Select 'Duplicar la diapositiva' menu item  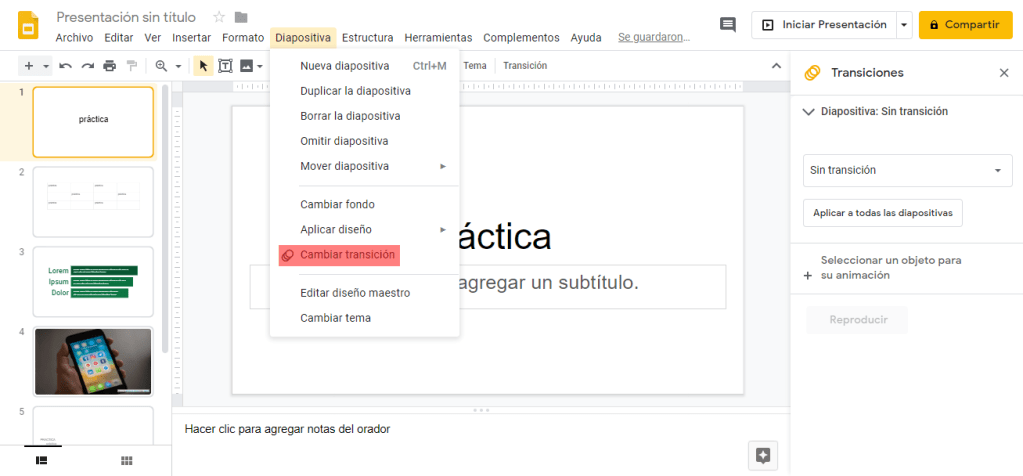[x=355, y=91]
